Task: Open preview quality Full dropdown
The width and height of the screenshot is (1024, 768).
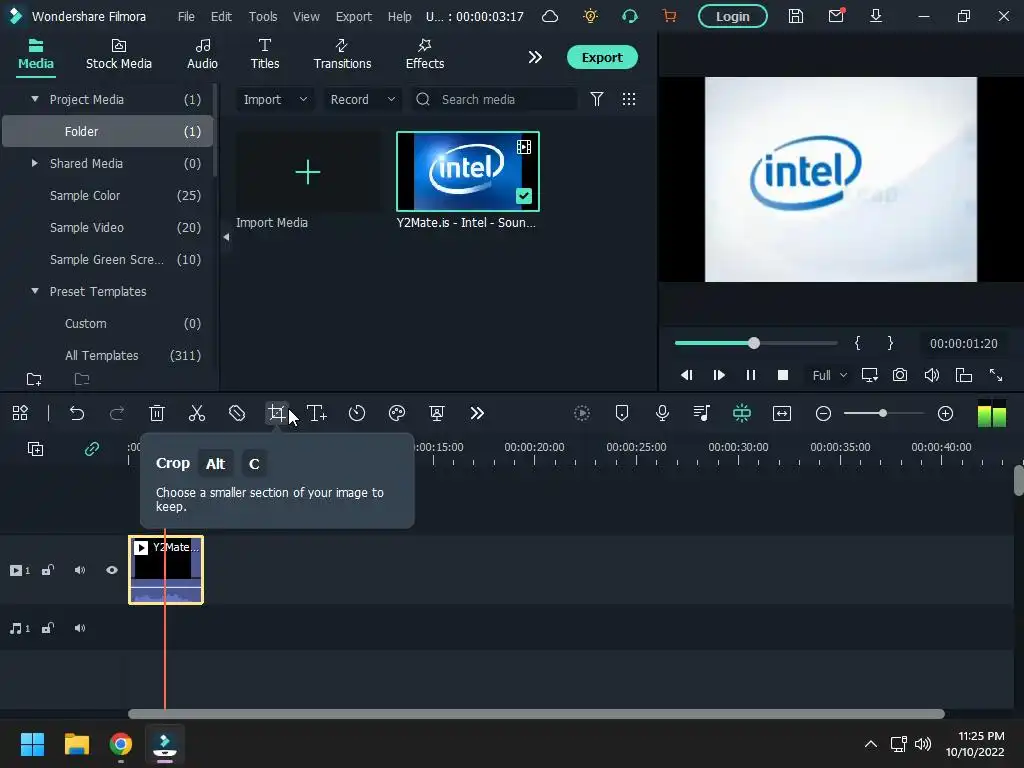Action: click(x=829, y=375)
